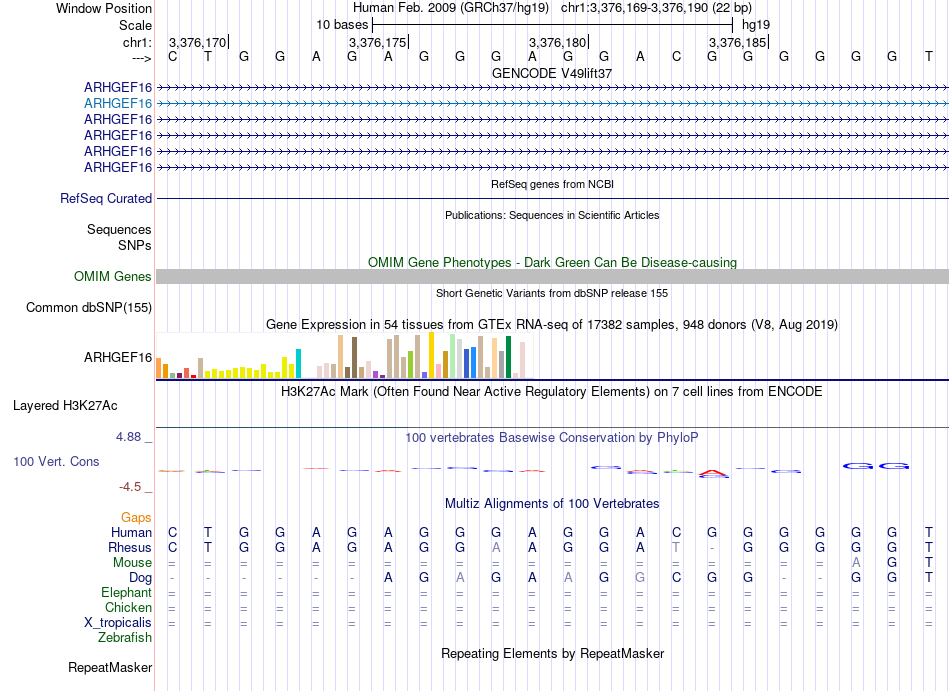Click the 100 Vert. Cons label
This screenshot has width=950, height=691.
pyautogui.click(x=56, y=461)
